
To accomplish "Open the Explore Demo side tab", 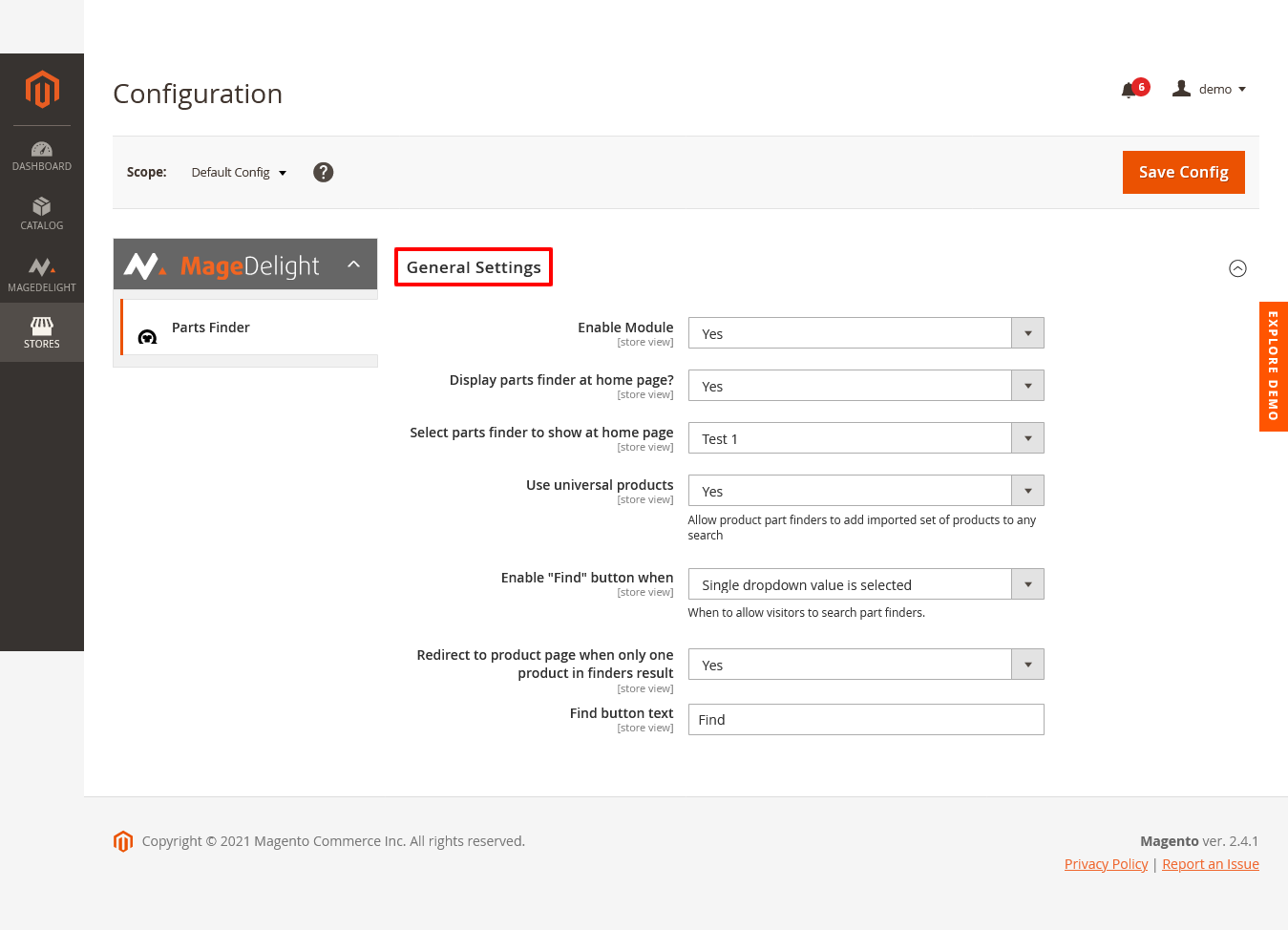I will tap(1274, 367).
